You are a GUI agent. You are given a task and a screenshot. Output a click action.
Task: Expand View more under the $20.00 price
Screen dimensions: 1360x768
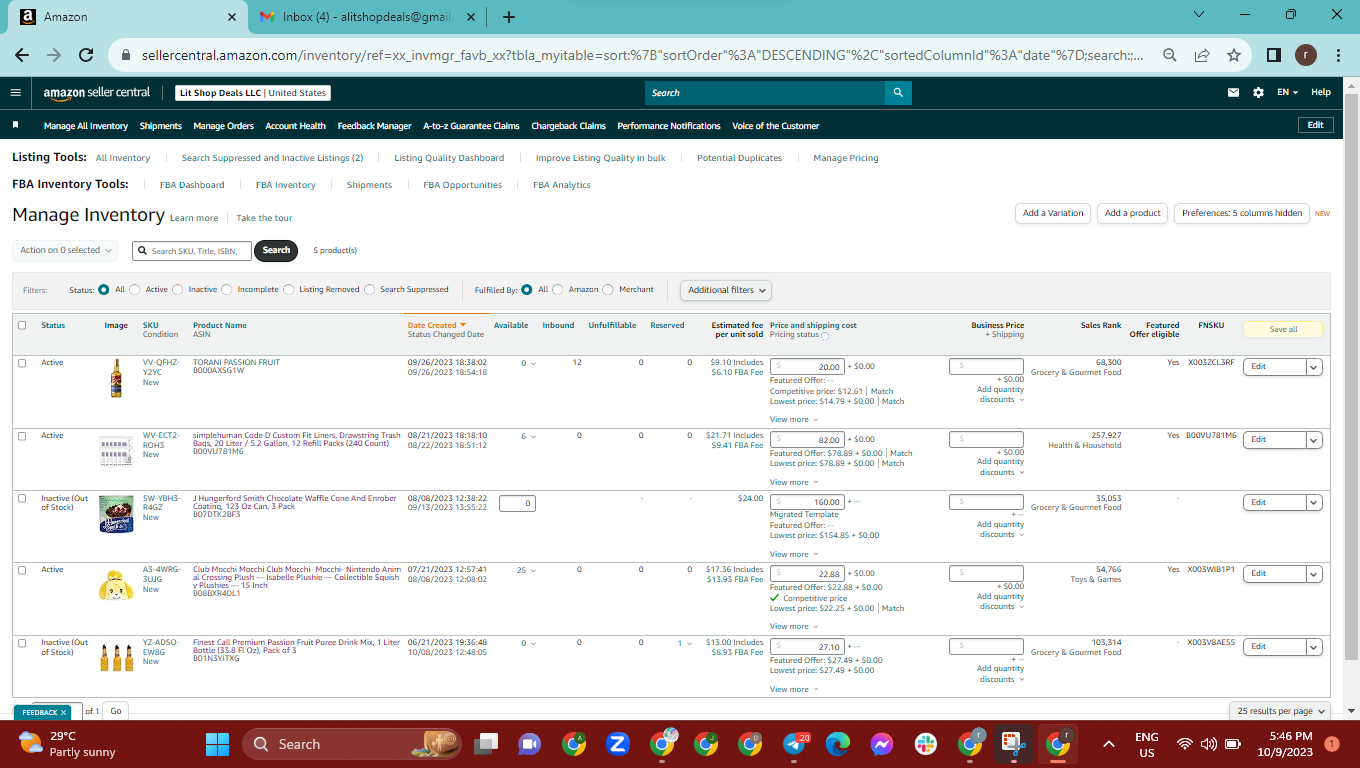[x=794, y=420]
